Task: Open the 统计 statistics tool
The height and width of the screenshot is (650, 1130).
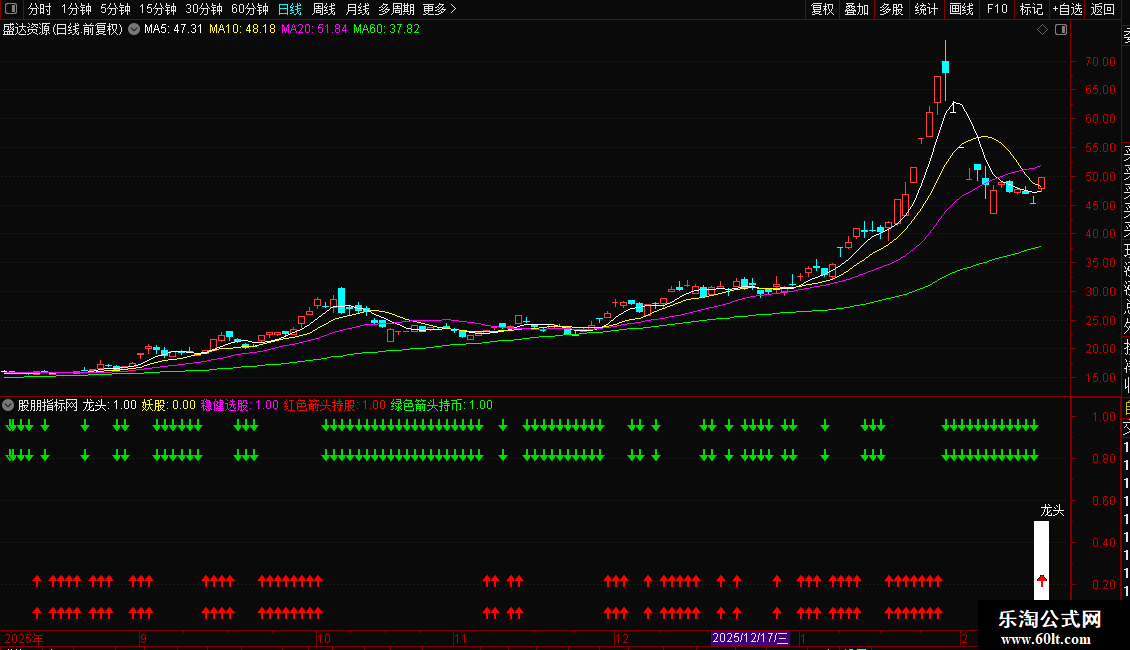Action: [x=926, y=9]
